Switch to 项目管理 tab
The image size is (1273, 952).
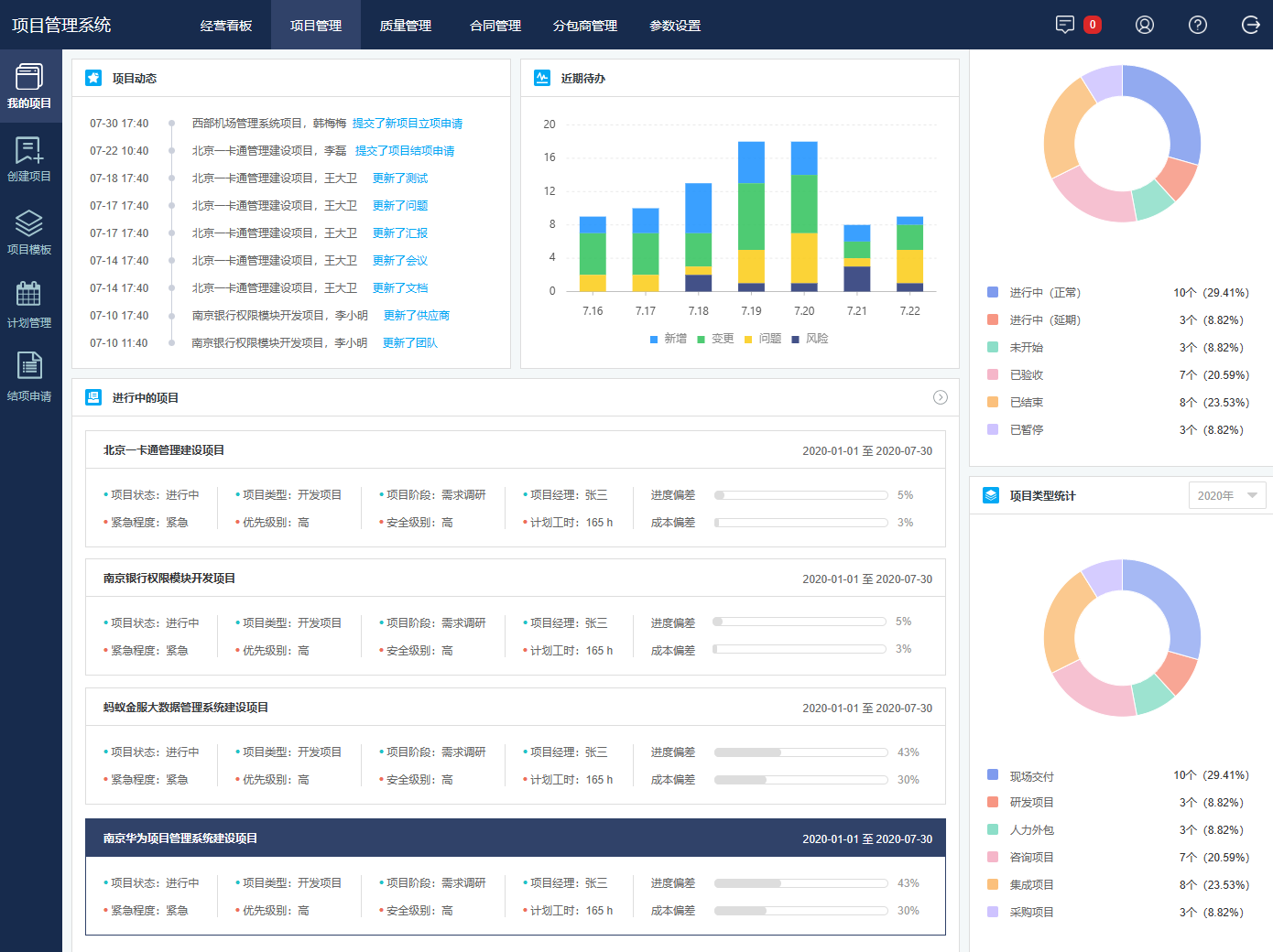point(316,25)
